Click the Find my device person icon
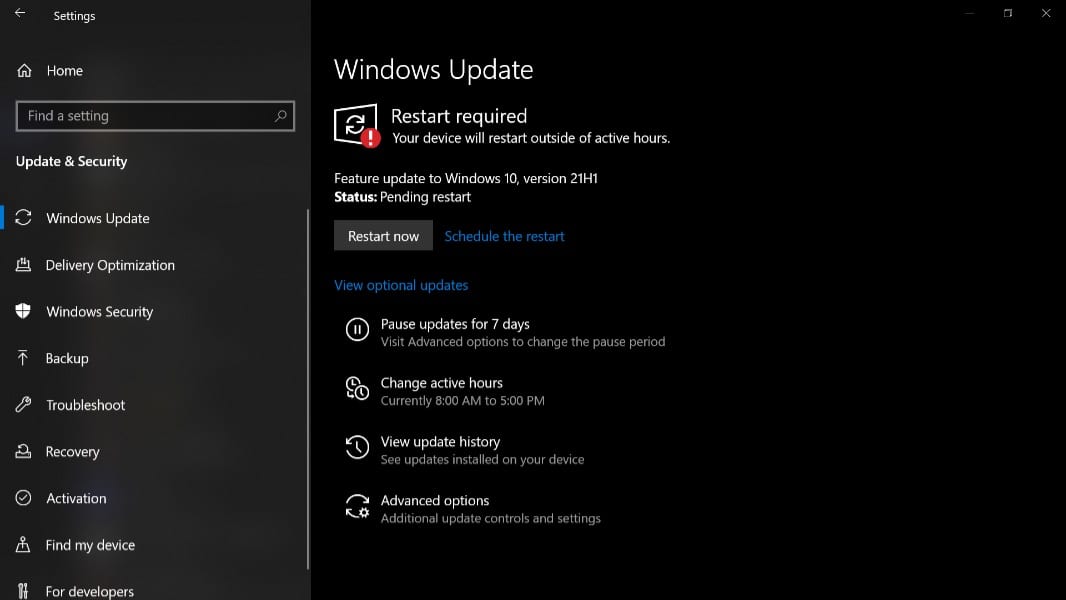This screenshot has height=600, width=1066. point(22,544)
